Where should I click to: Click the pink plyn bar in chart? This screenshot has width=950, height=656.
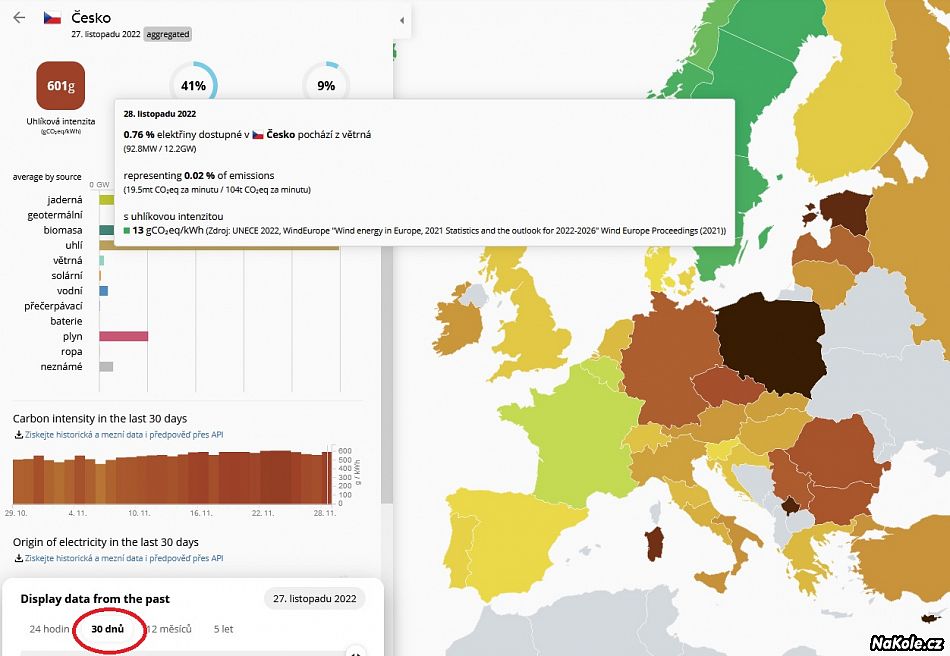(123, 336)
